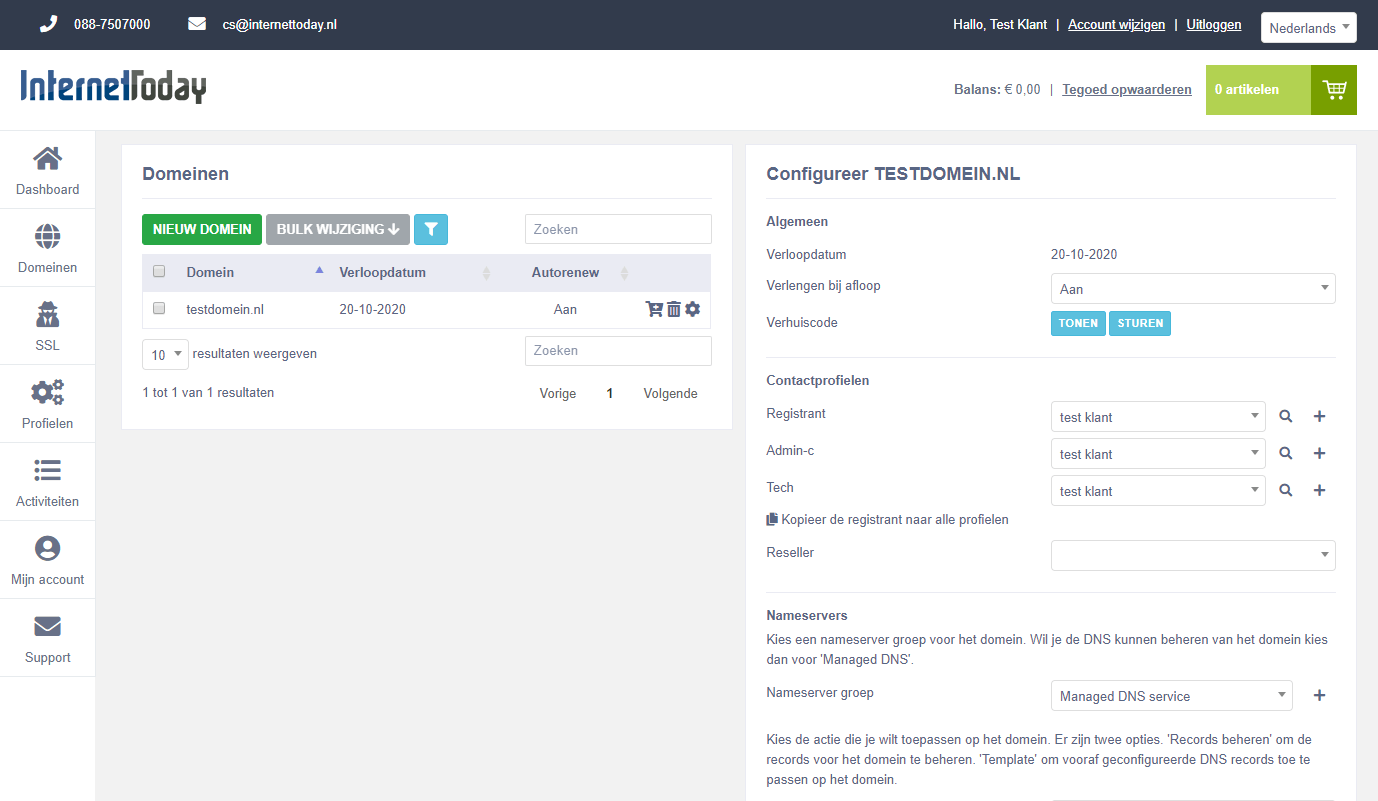Open the Reseller dropdown
This screenshot has width=1378, height=801.
point(1193,555)
